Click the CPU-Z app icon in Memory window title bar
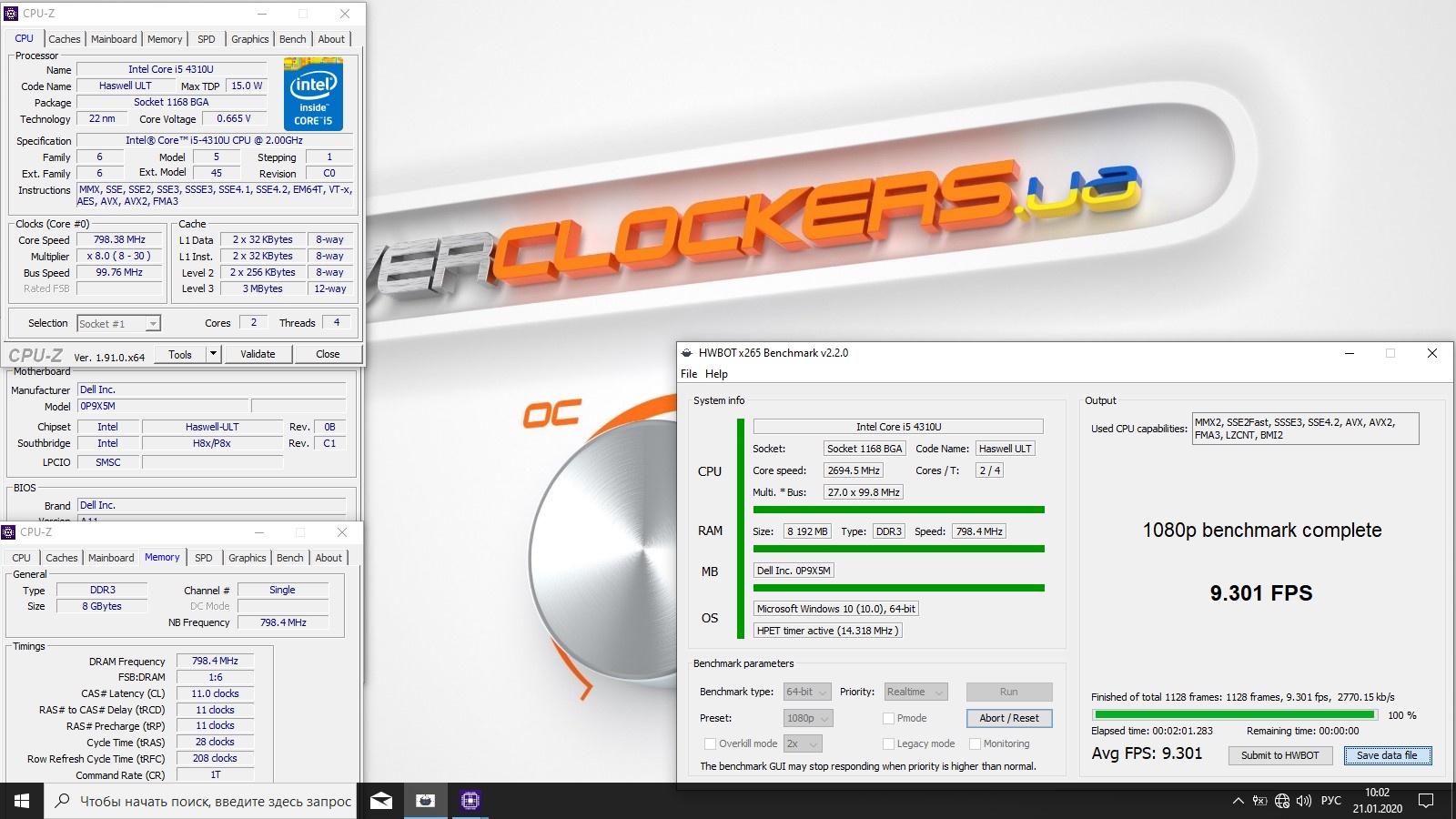Image resolution: width=1456 pixels, height=819 pixels. coord(8,532)
